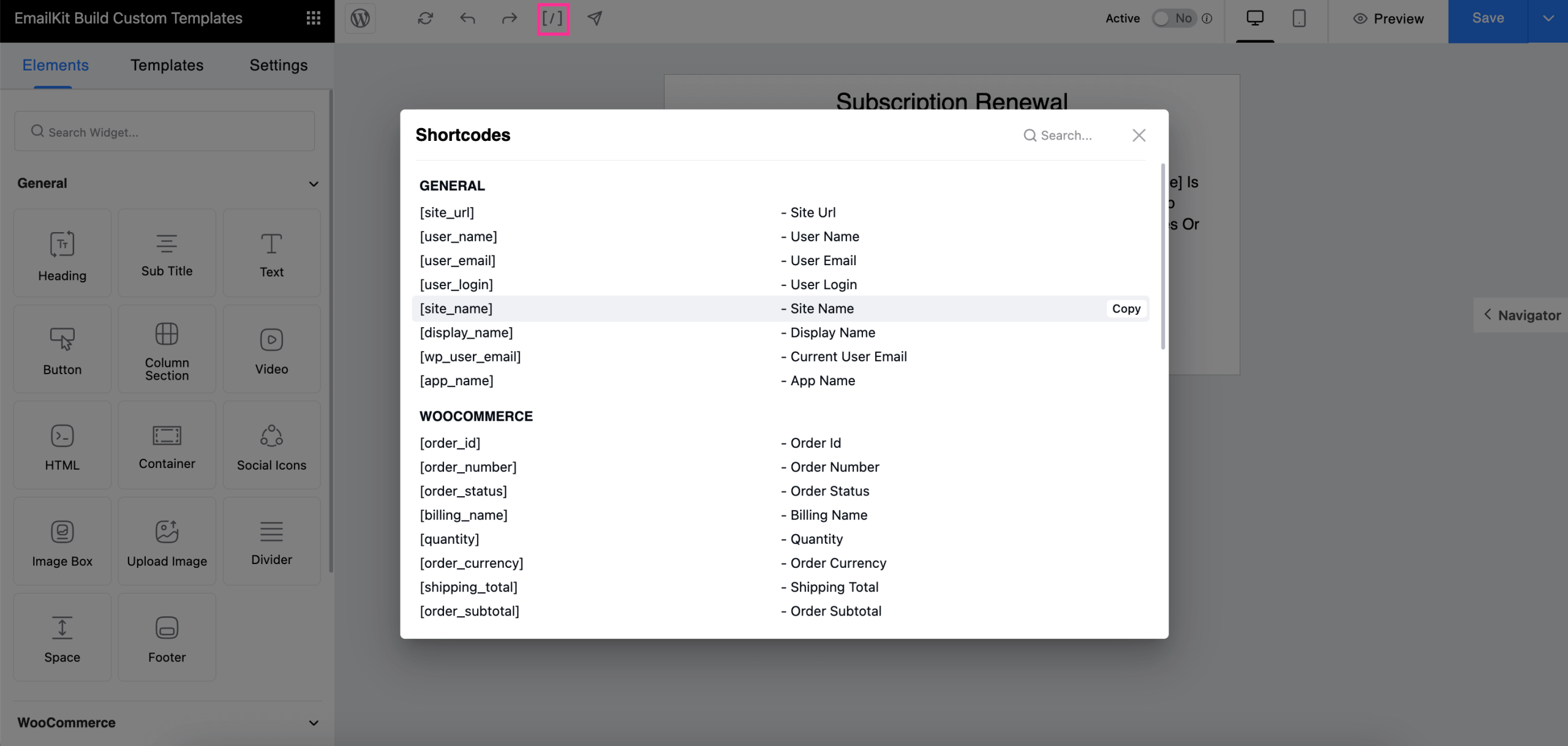Send a test email with paper plane icon

click(595, 18)
